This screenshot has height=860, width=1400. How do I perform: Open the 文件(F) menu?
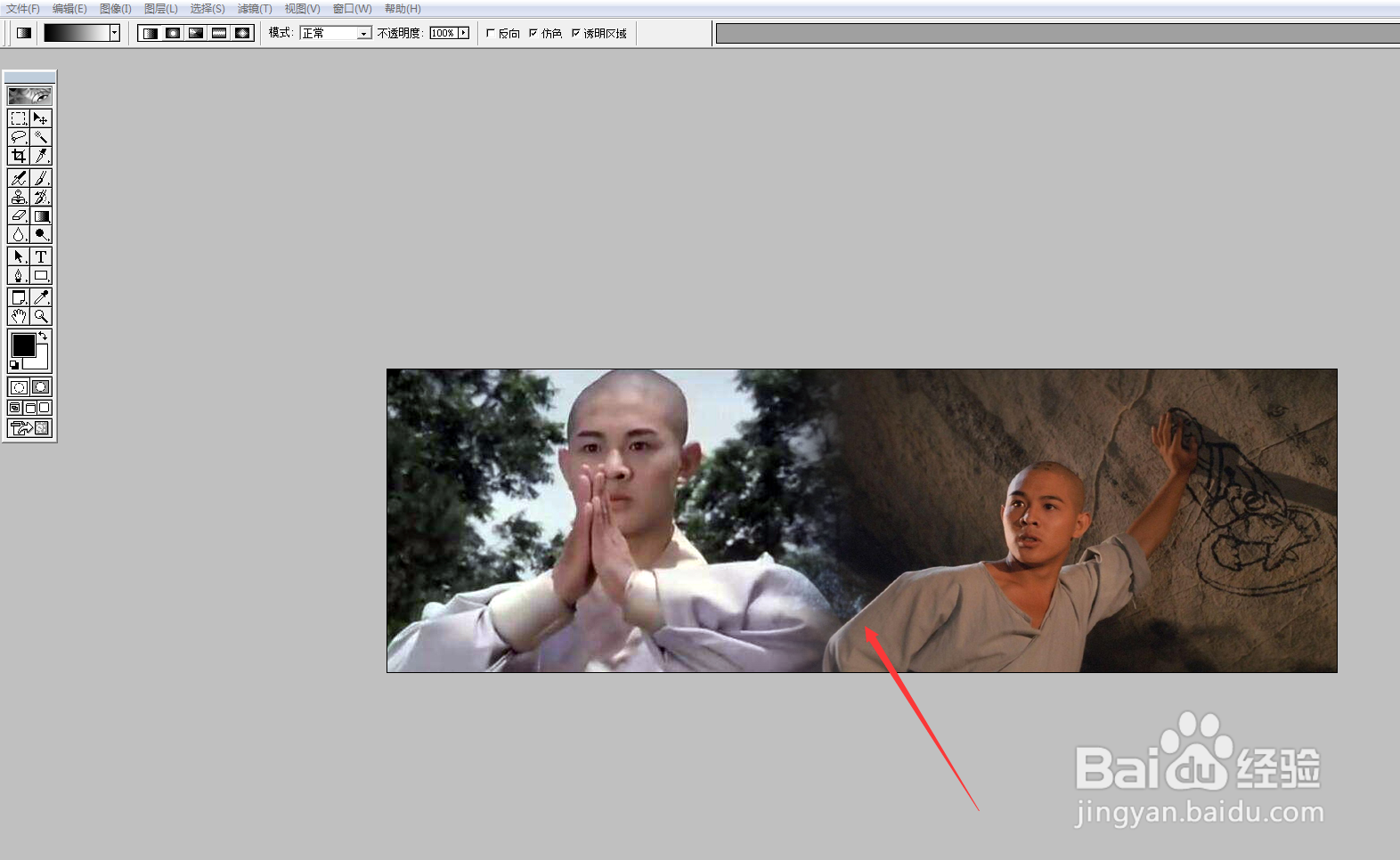[x=23, y=9]
